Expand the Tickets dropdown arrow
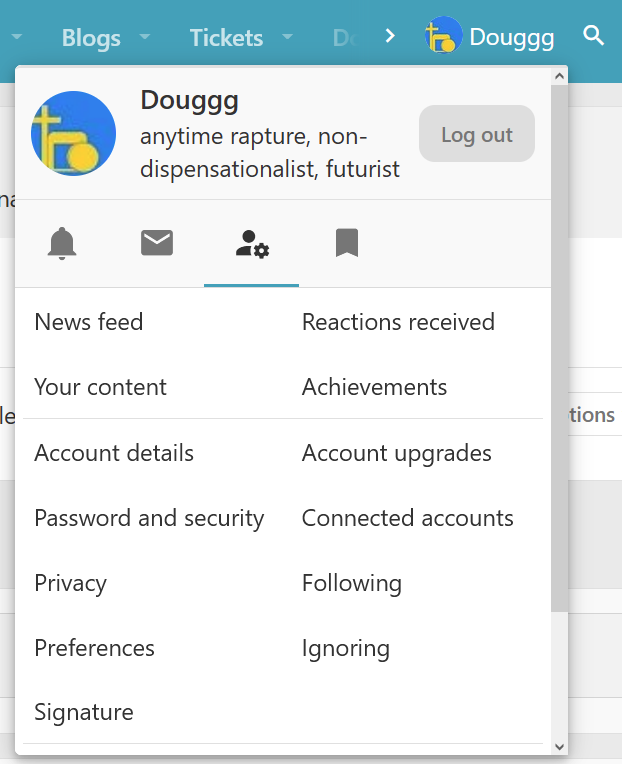 point(288,37)
